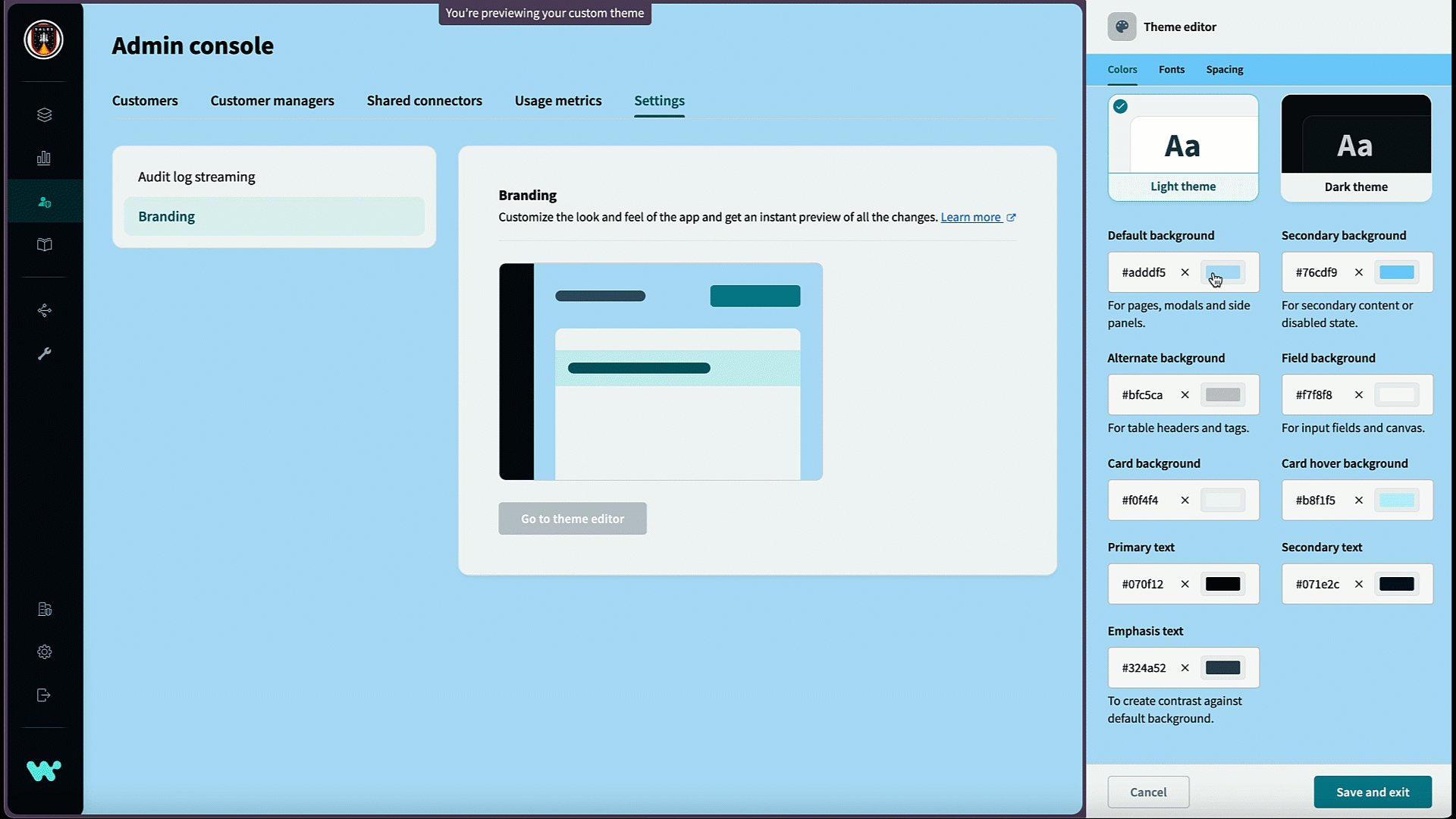Switch to the Fonts tab
This screenshot has height=819, width=1456.
pos(1171,69)
